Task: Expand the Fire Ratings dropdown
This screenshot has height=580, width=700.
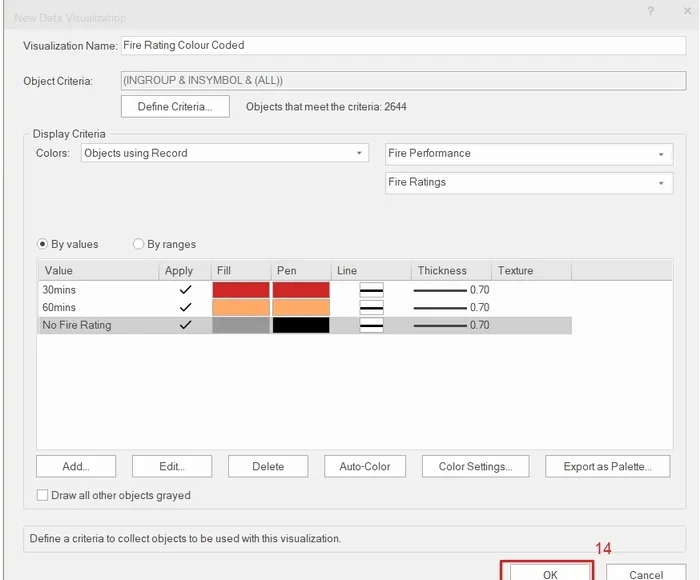Action: coord(528,183)
